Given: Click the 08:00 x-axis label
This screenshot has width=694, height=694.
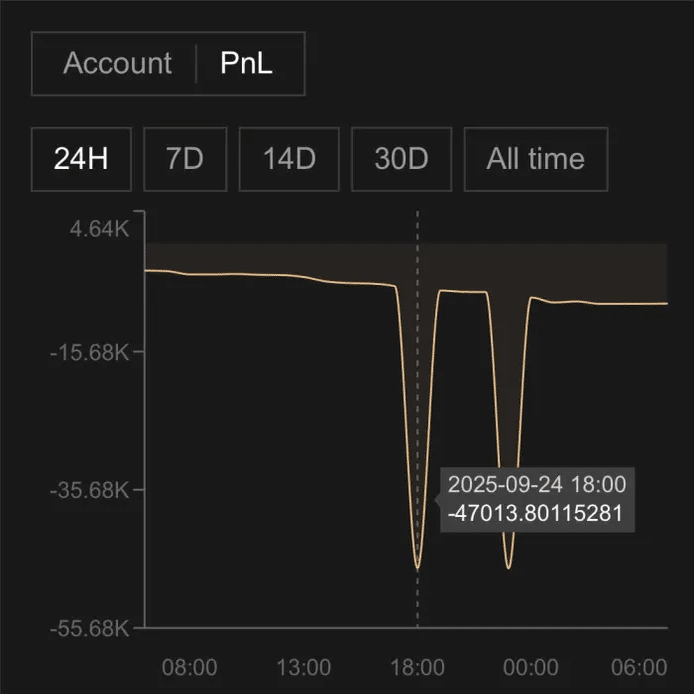Looking at the screenshot, I should [x=189, y=667].
